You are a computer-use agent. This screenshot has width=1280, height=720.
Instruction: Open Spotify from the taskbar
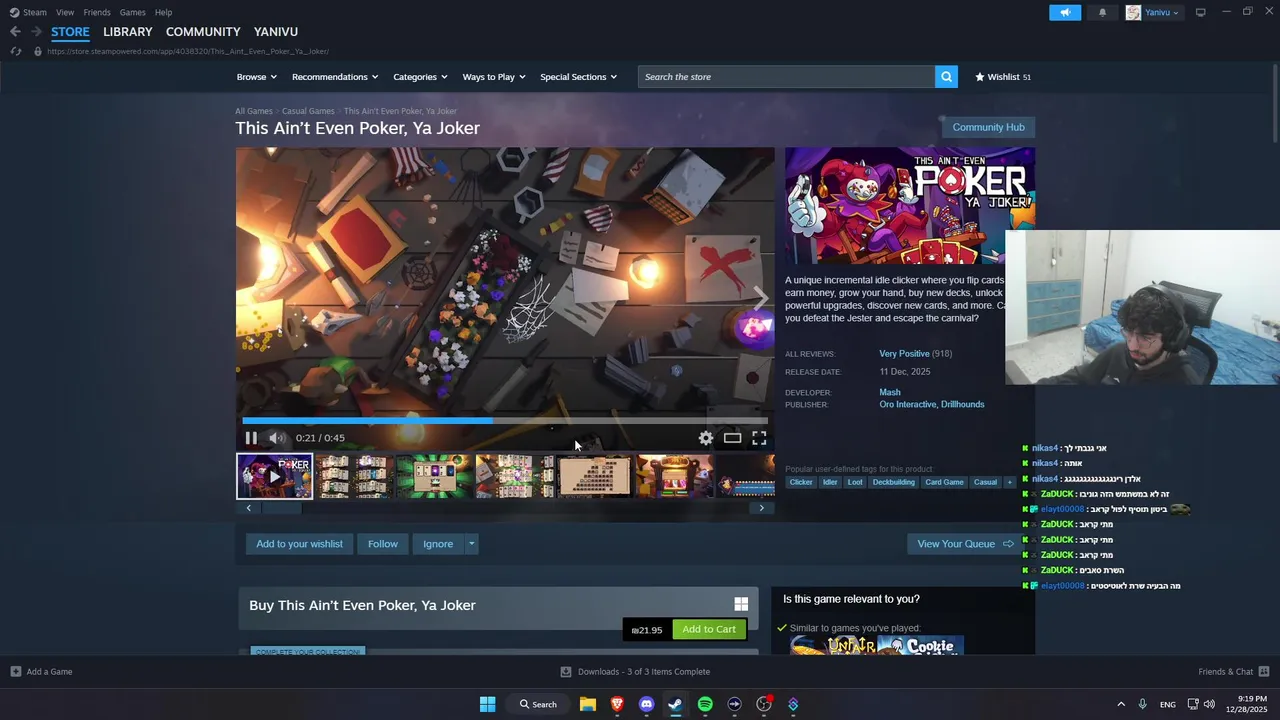pos(705,704)
